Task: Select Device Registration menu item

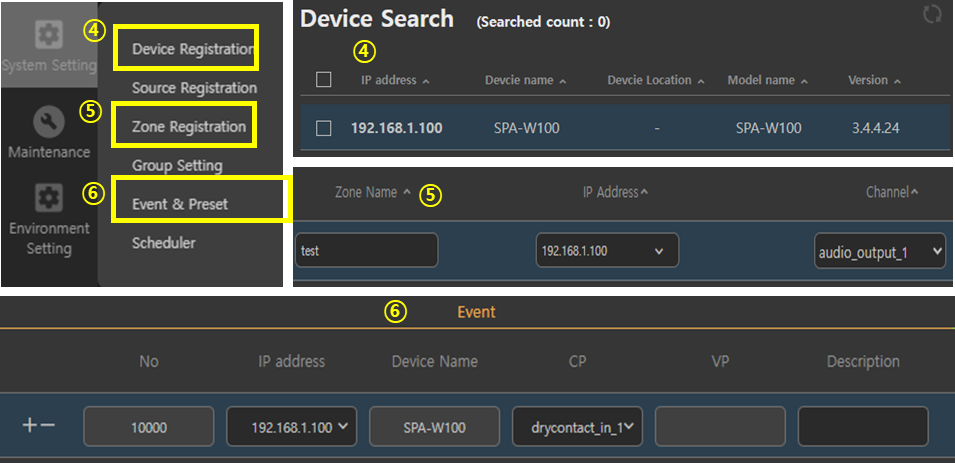Action: click(x=194, y=49)
